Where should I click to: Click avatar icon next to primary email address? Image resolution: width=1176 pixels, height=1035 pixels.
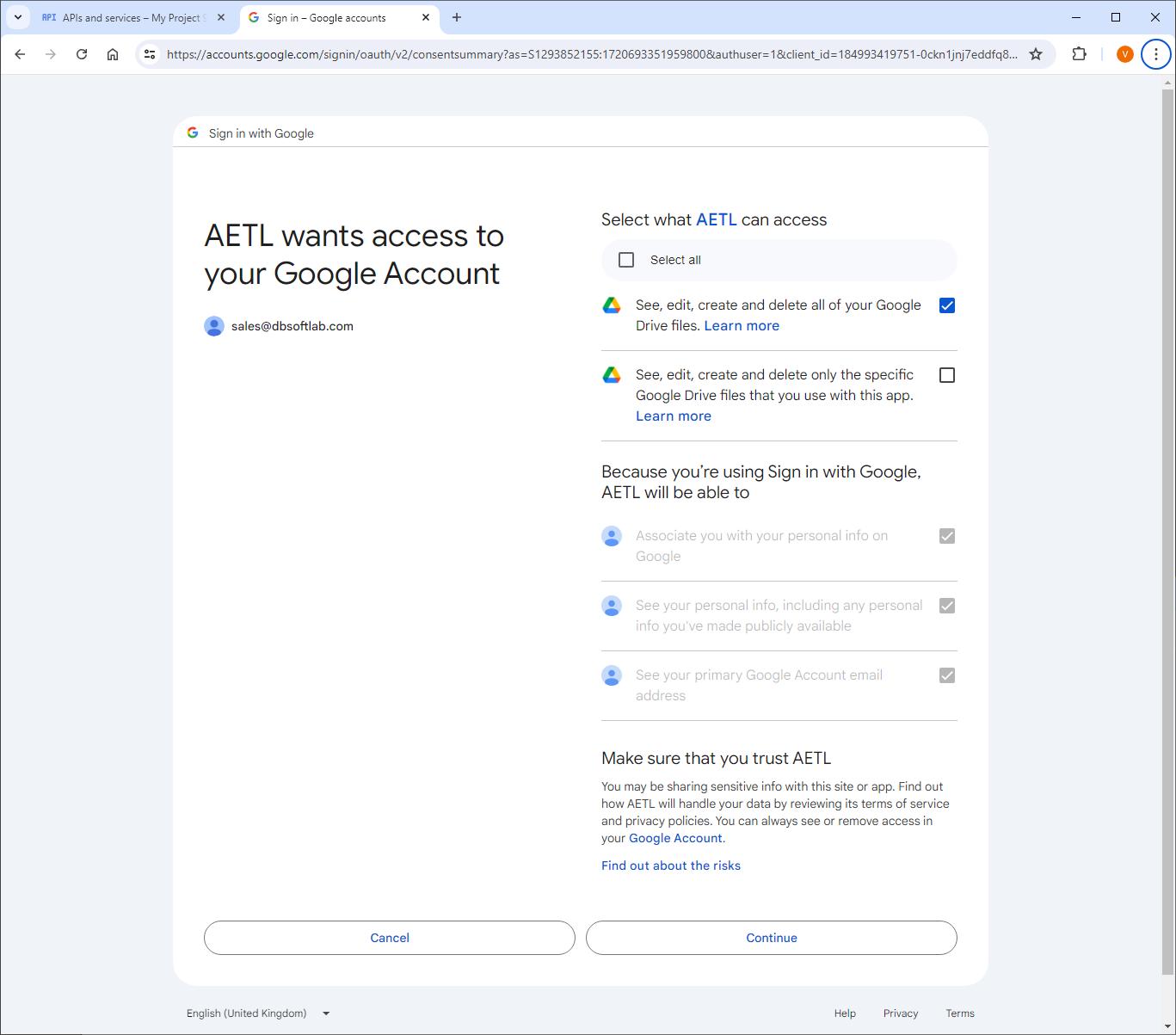612,675
